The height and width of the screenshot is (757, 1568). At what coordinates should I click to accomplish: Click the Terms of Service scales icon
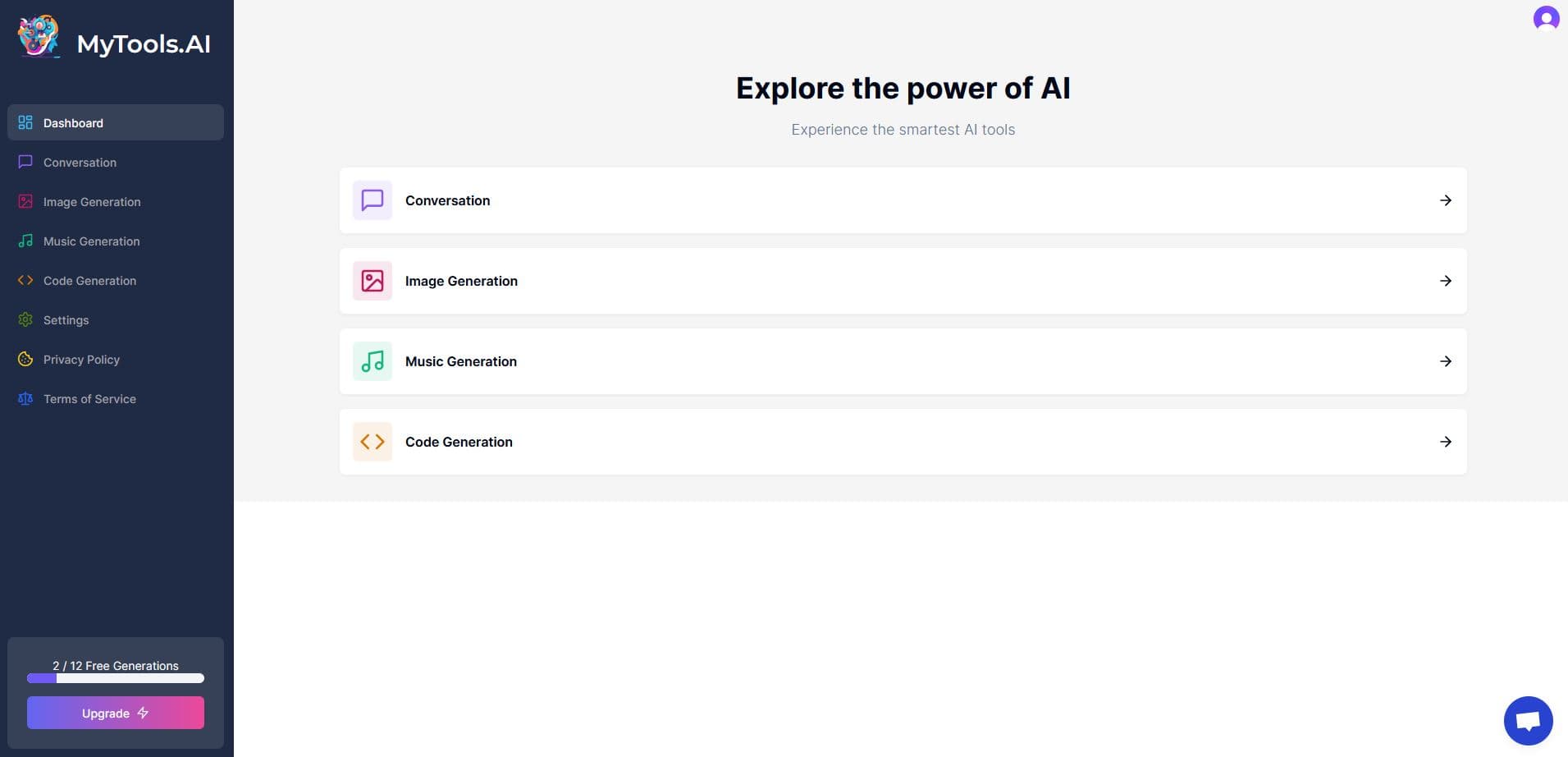pos(25,398)
